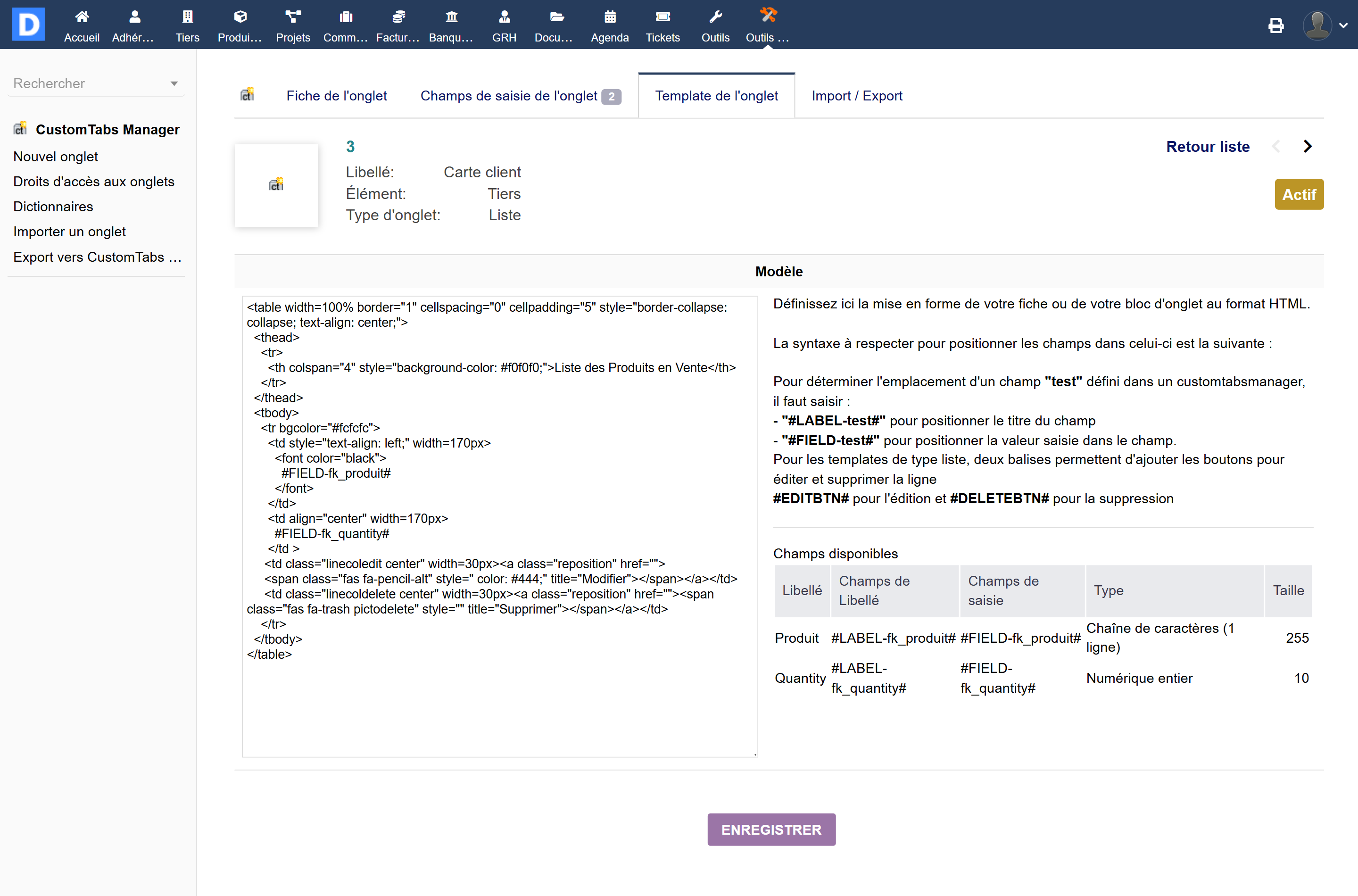Toggle the Actif status badge
Viewport: 1358px width, 896px height.
pos(1299,194)
